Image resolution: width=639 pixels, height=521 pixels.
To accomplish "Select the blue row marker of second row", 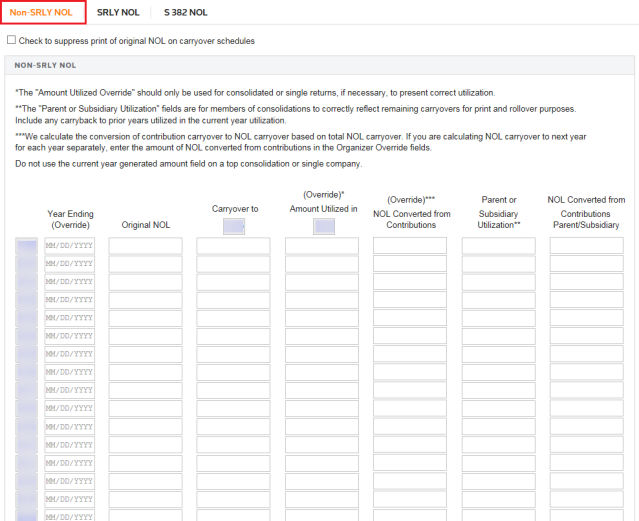I will [x=27, y=264].
